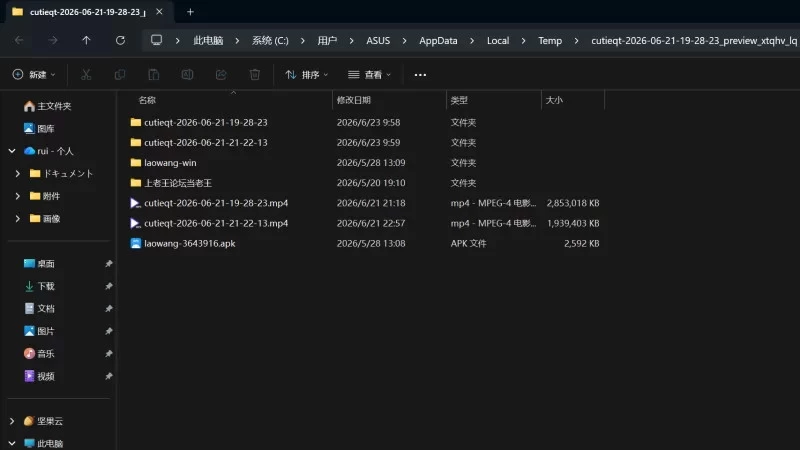Collapse the 此电脑 node in sidebar
This screenshot has width=800, height=450.
pyautogui.click(x=12, y=443)
